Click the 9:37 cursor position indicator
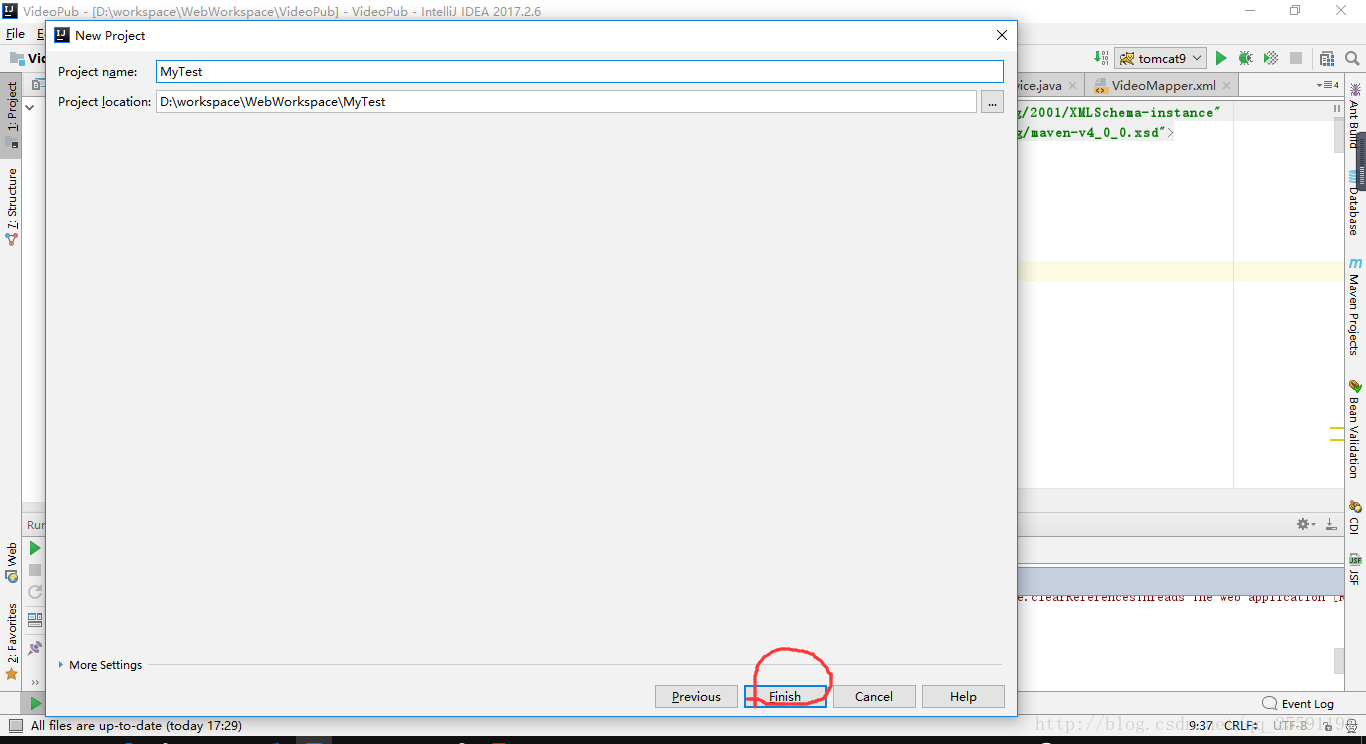The height and width of the screenshot is (744, 1366). [1200, 726]
